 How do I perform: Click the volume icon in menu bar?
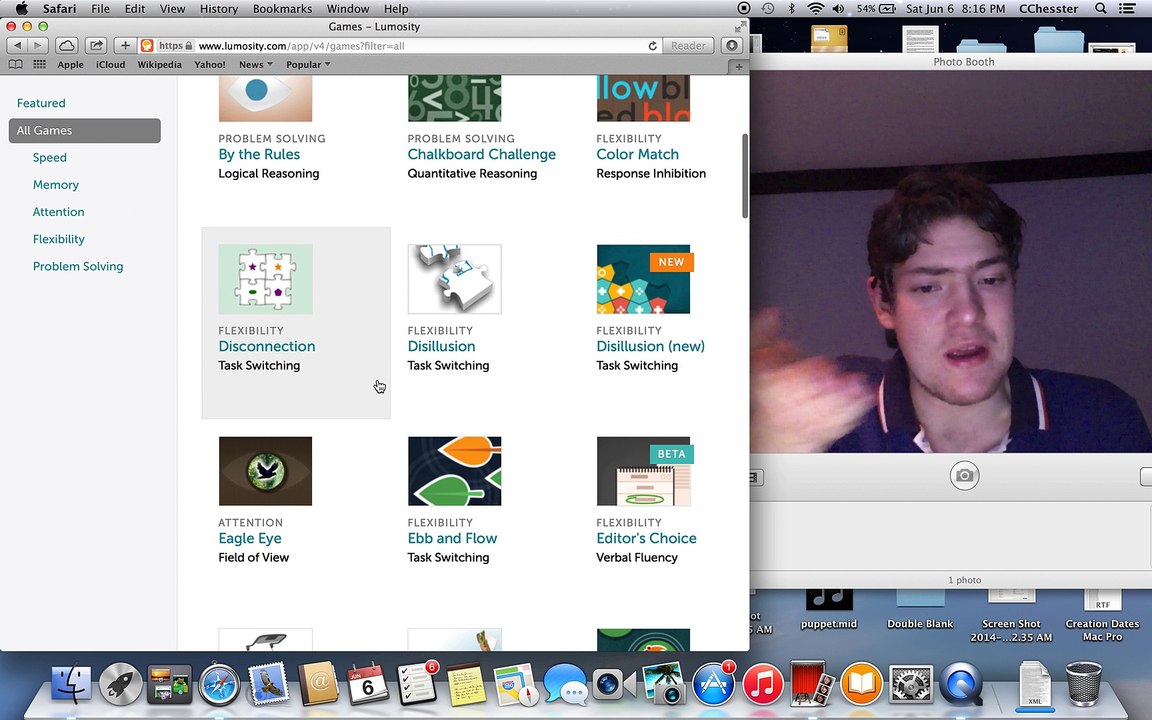point(838,9)
